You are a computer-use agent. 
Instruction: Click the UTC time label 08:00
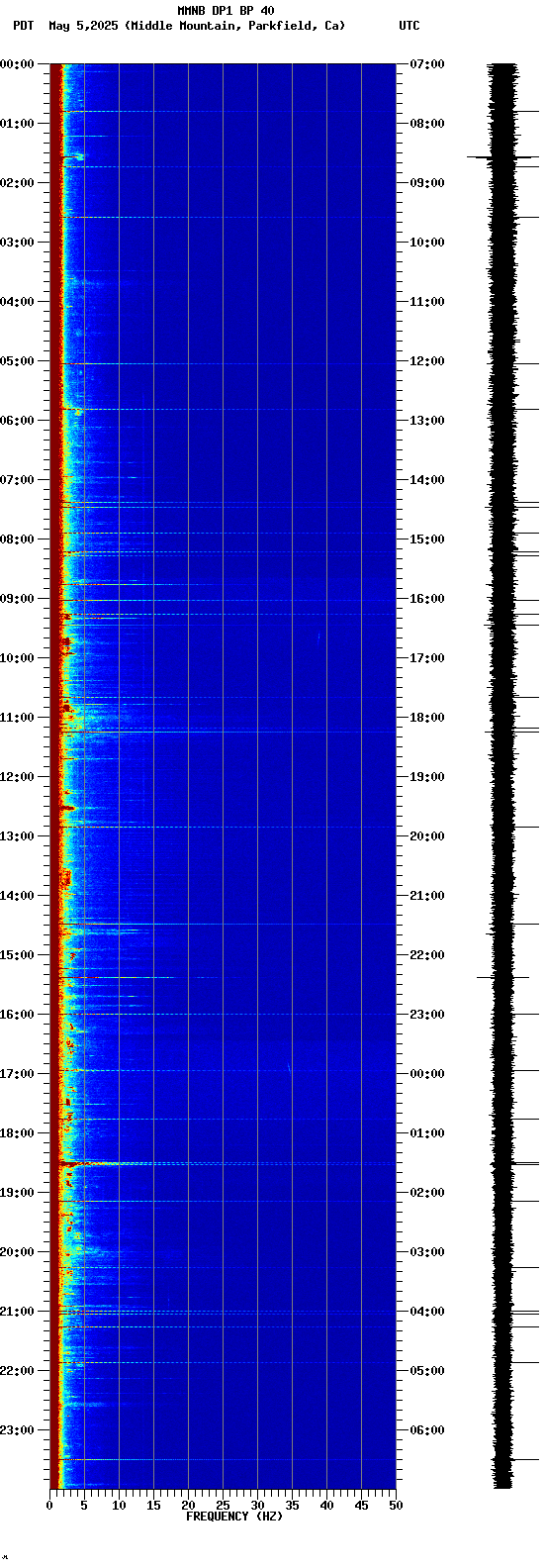coord(427,124)
